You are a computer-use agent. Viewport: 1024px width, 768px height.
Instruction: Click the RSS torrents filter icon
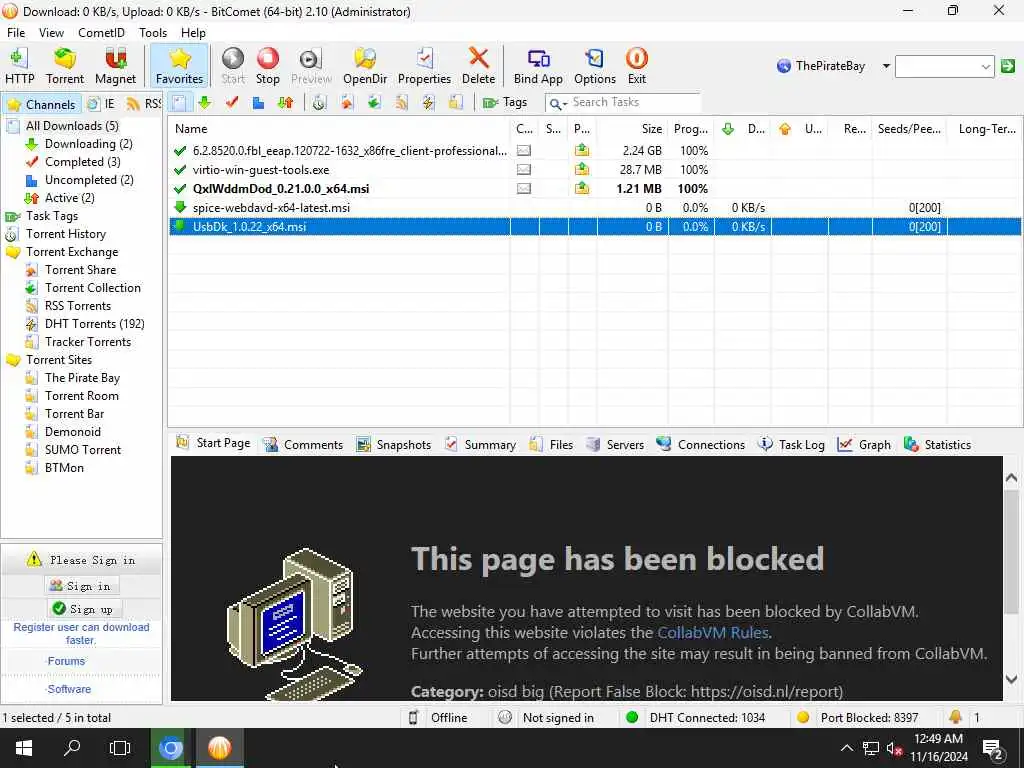[x=401, y=103]
